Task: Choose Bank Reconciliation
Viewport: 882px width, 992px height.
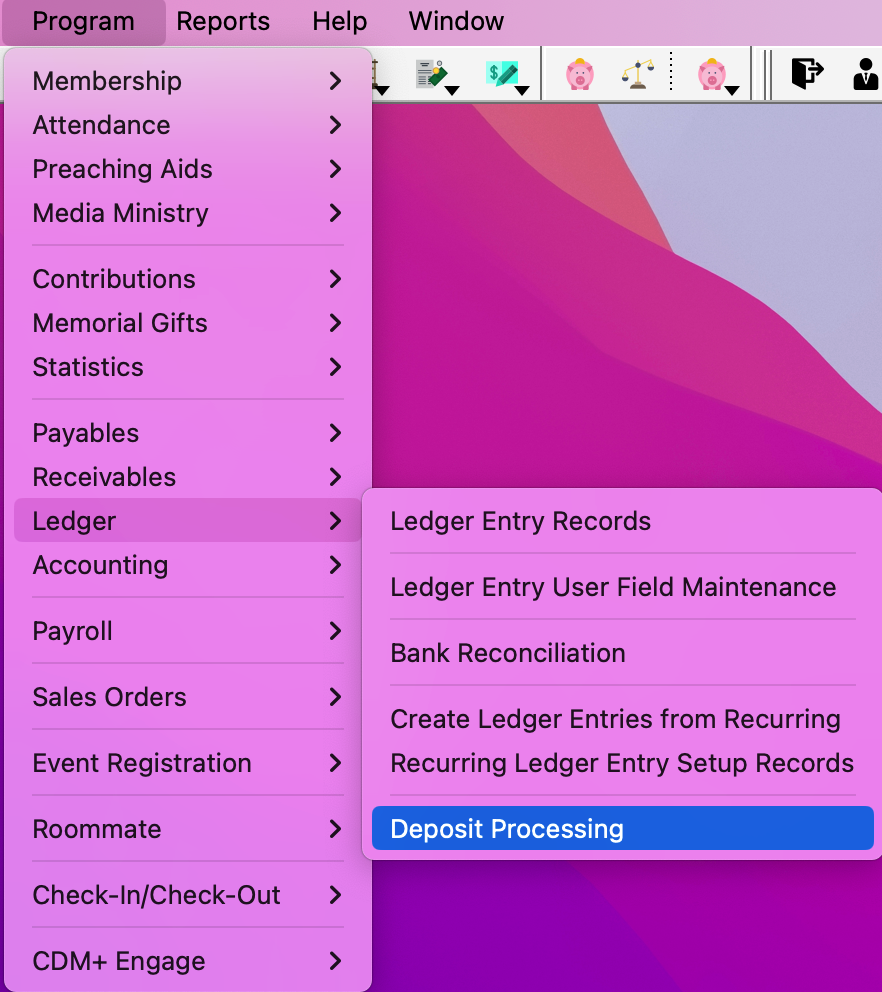Action: [508, 653]
